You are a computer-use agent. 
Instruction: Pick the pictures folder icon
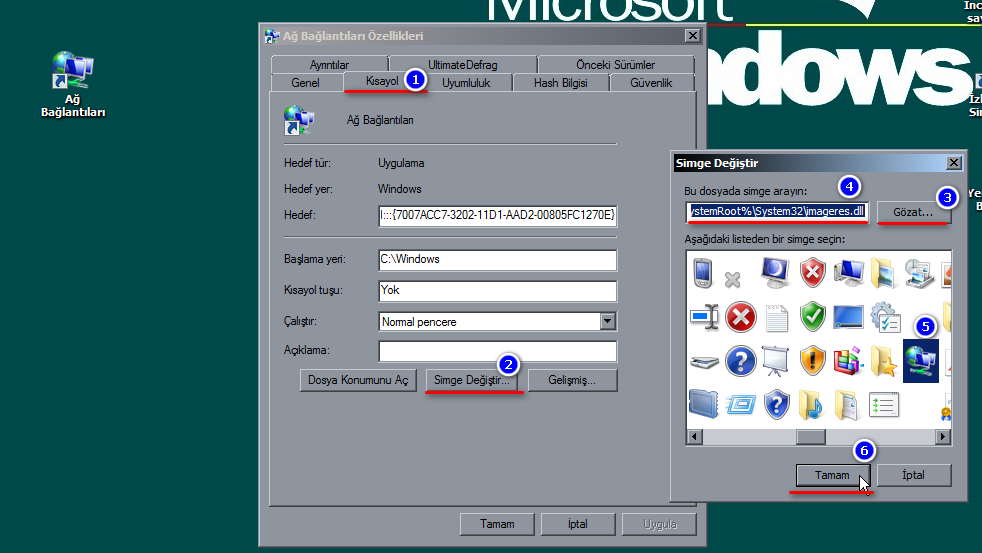coord(883,273)
